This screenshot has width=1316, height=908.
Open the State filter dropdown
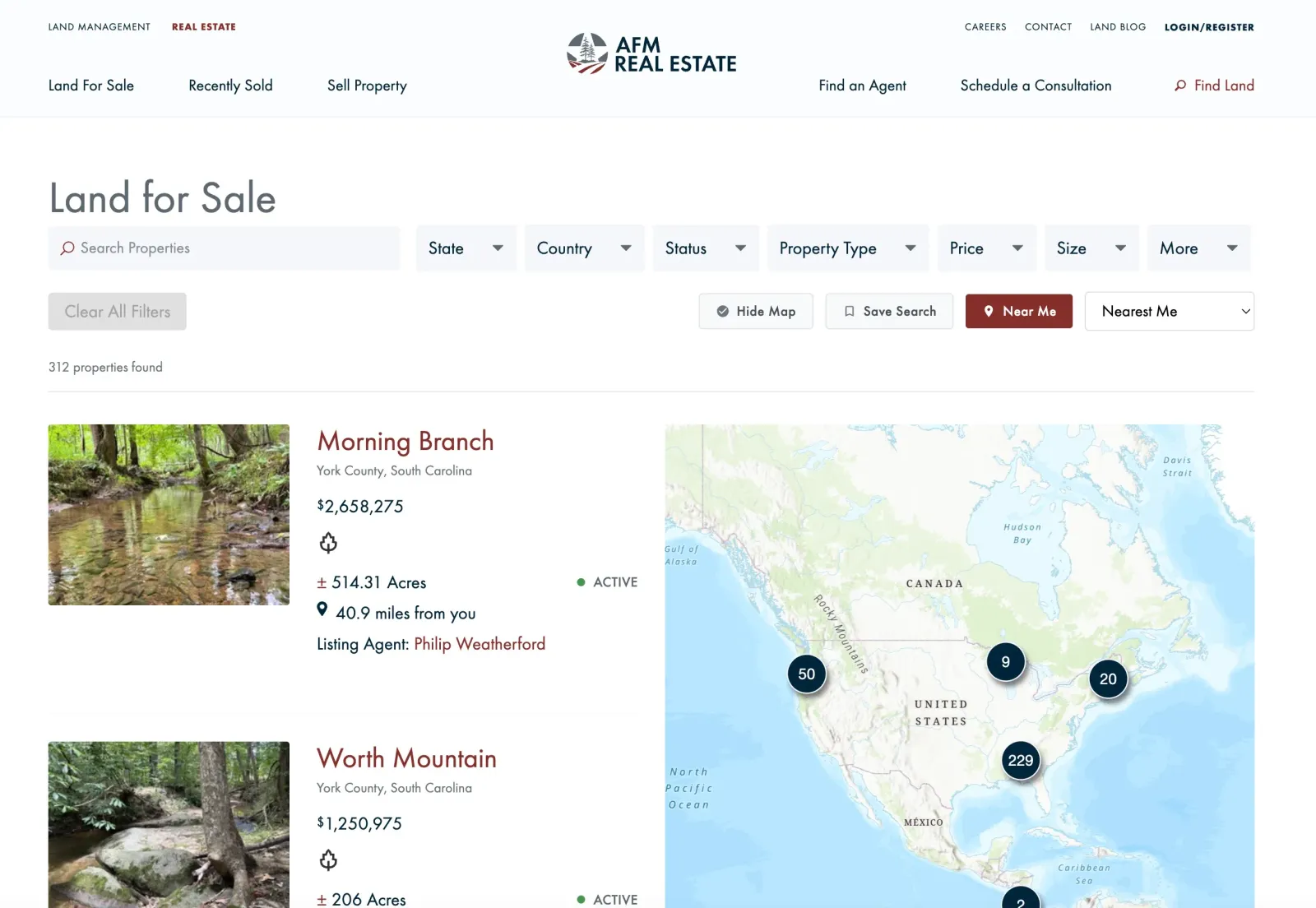466,248
